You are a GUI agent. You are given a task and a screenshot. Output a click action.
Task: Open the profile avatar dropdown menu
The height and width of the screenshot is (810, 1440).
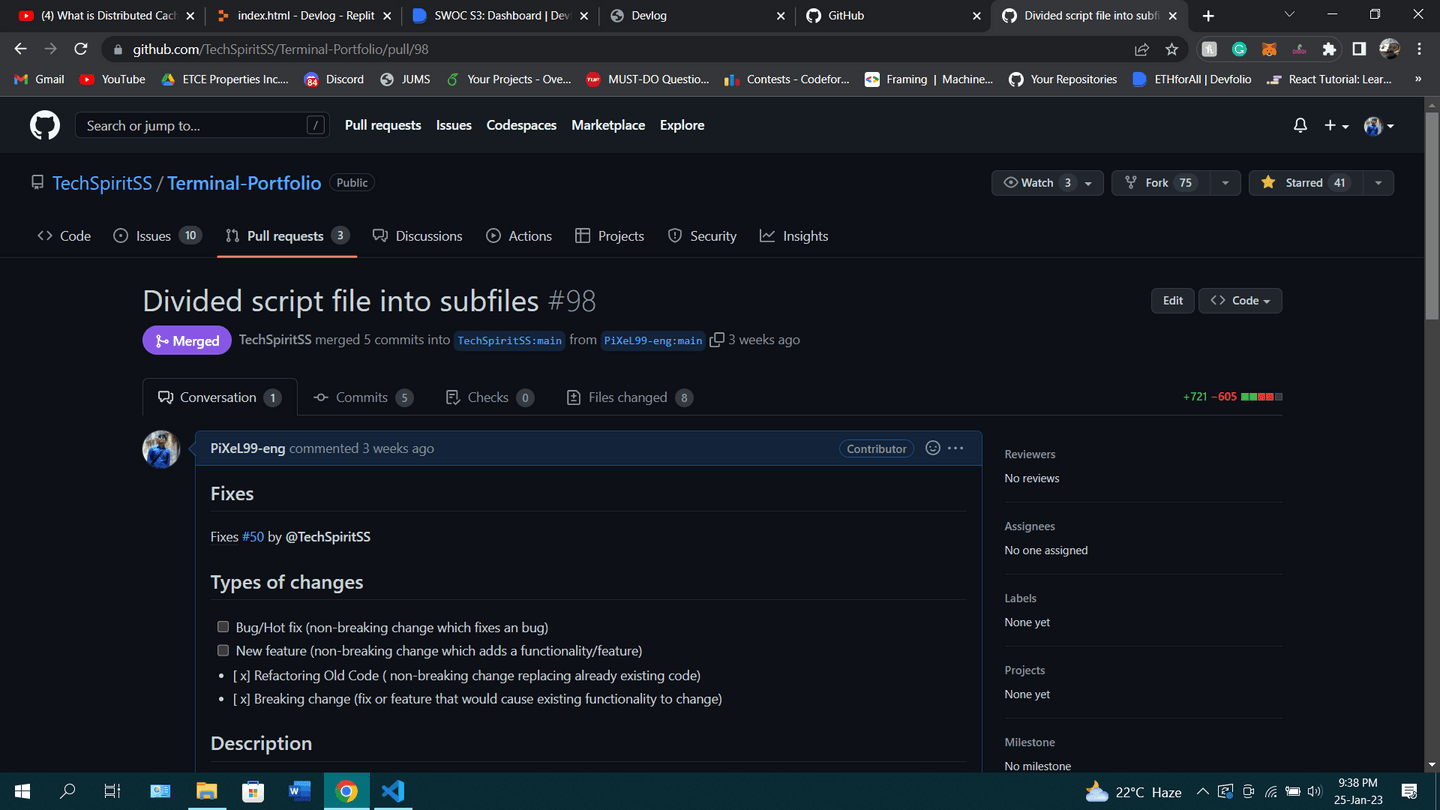coord(1379,125)
